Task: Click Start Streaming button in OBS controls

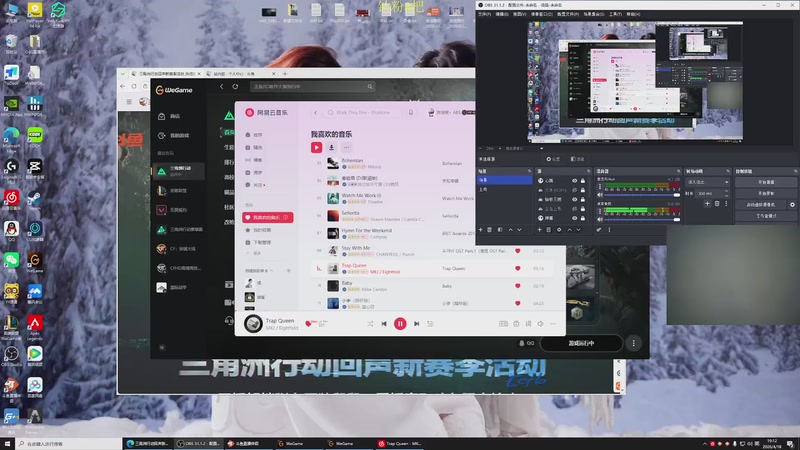Action: point(766,182)
